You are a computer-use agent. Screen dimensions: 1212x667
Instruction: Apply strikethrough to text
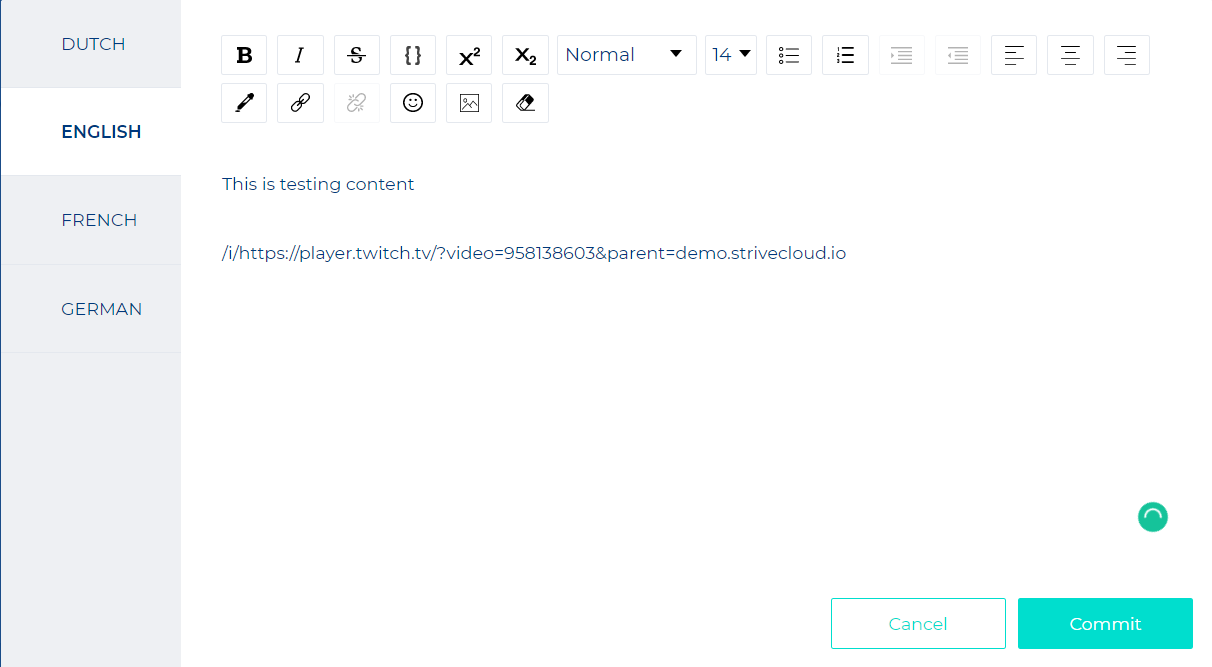coord(356,55)
